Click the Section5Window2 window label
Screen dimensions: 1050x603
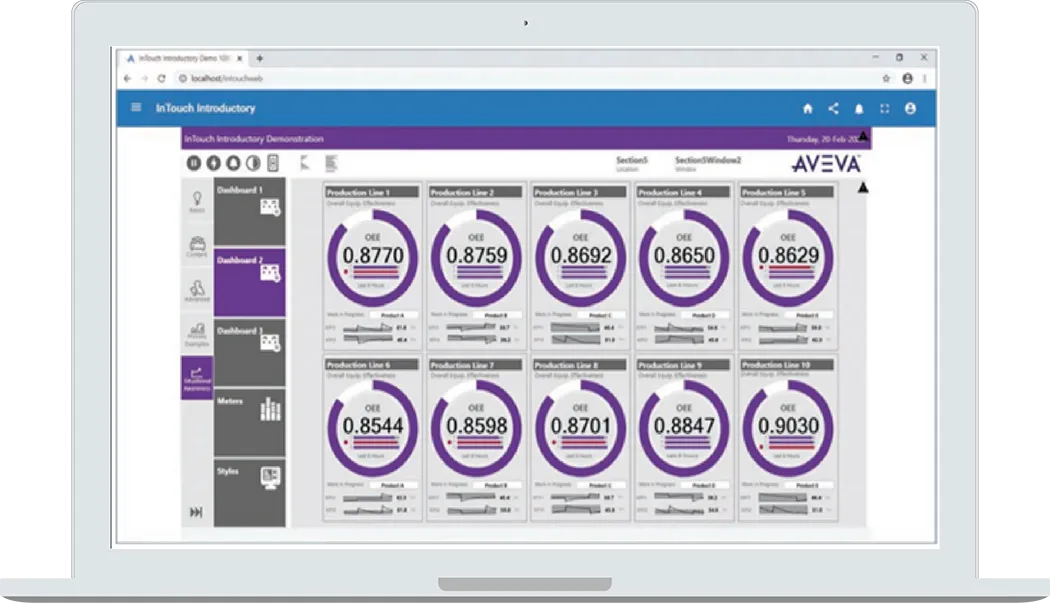pos(708,163)
